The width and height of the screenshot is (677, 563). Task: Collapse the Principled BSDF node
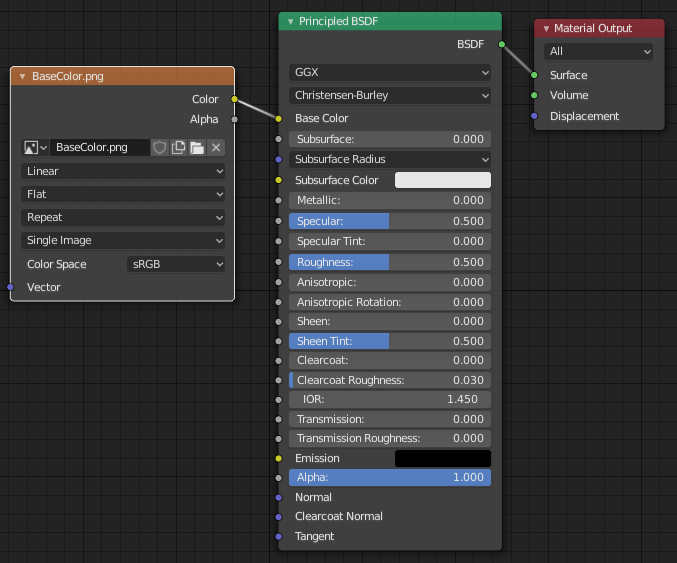[290, 22]
